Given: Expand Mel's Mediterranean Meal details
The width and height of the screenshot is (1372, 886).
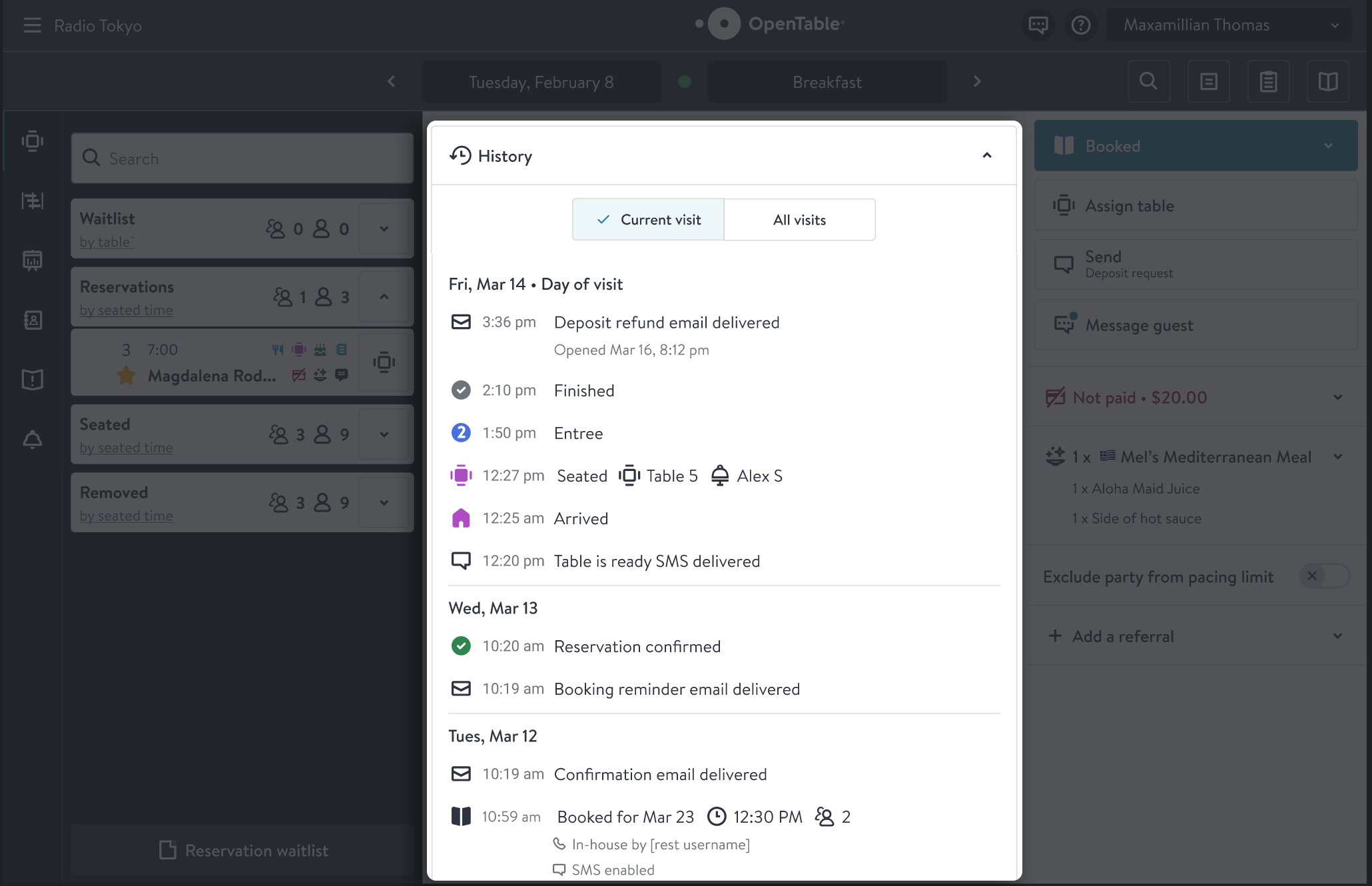Looking at the screenshot, I should tap(1337, 457).
